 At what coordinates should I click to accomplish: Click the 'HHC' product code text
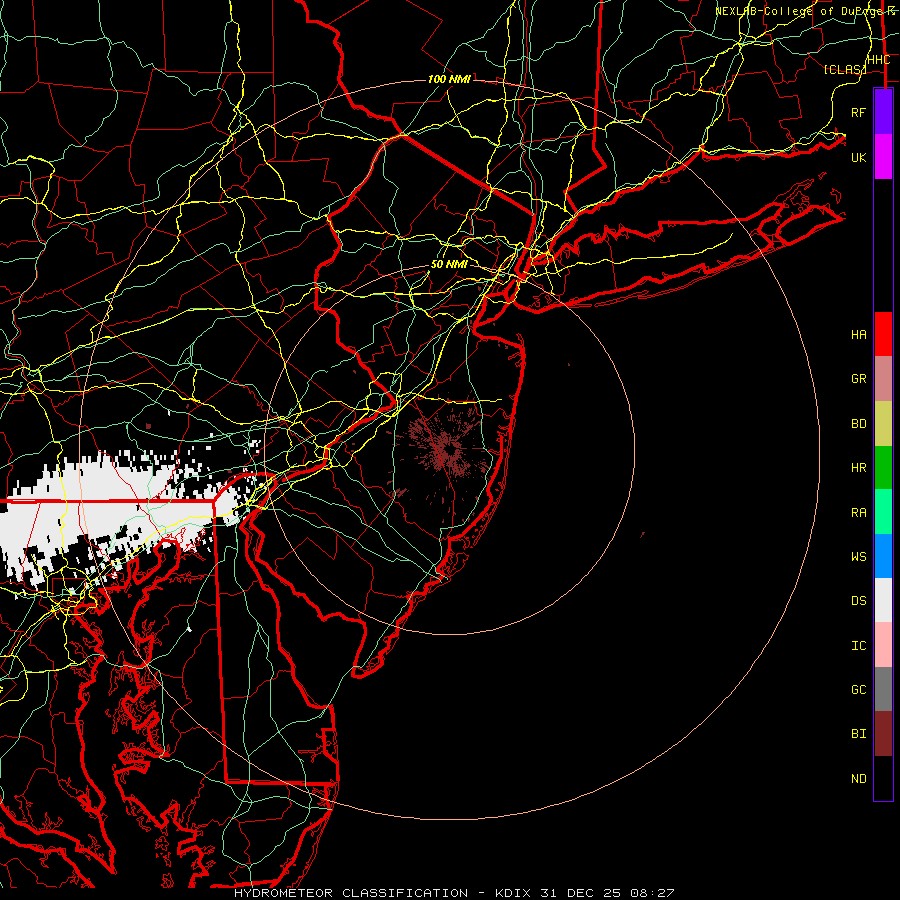pyautogui.click(x=879, y=60)
